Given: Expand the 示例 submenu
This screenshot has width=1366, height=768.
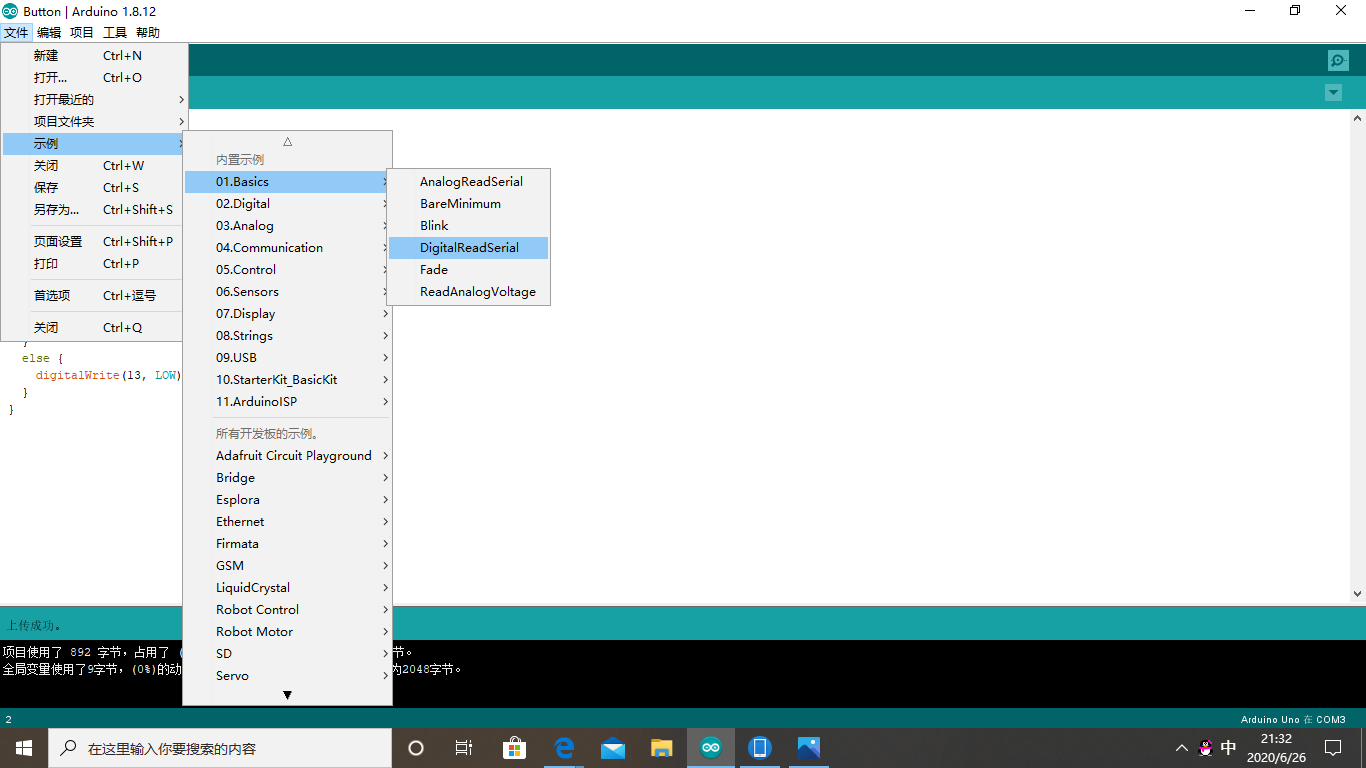Looking at the screenshot, I should click(95, 144).
